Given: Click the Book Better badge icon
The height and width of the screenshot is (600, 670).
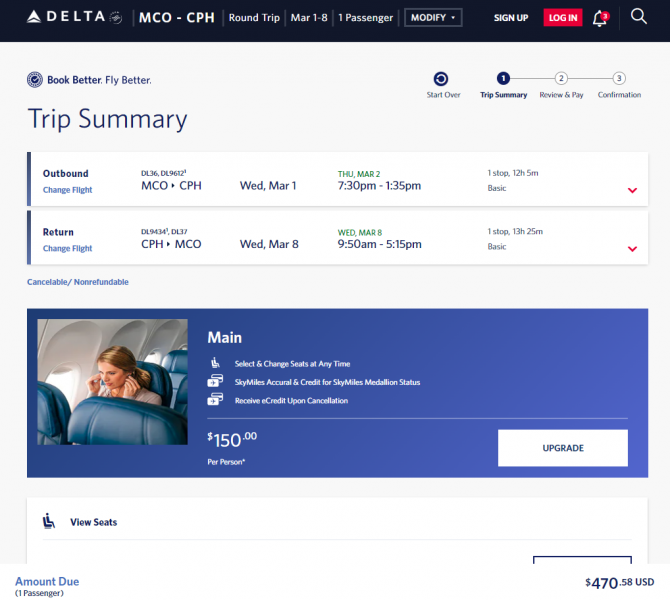Looking at the screenshot, I should point(35,79).
